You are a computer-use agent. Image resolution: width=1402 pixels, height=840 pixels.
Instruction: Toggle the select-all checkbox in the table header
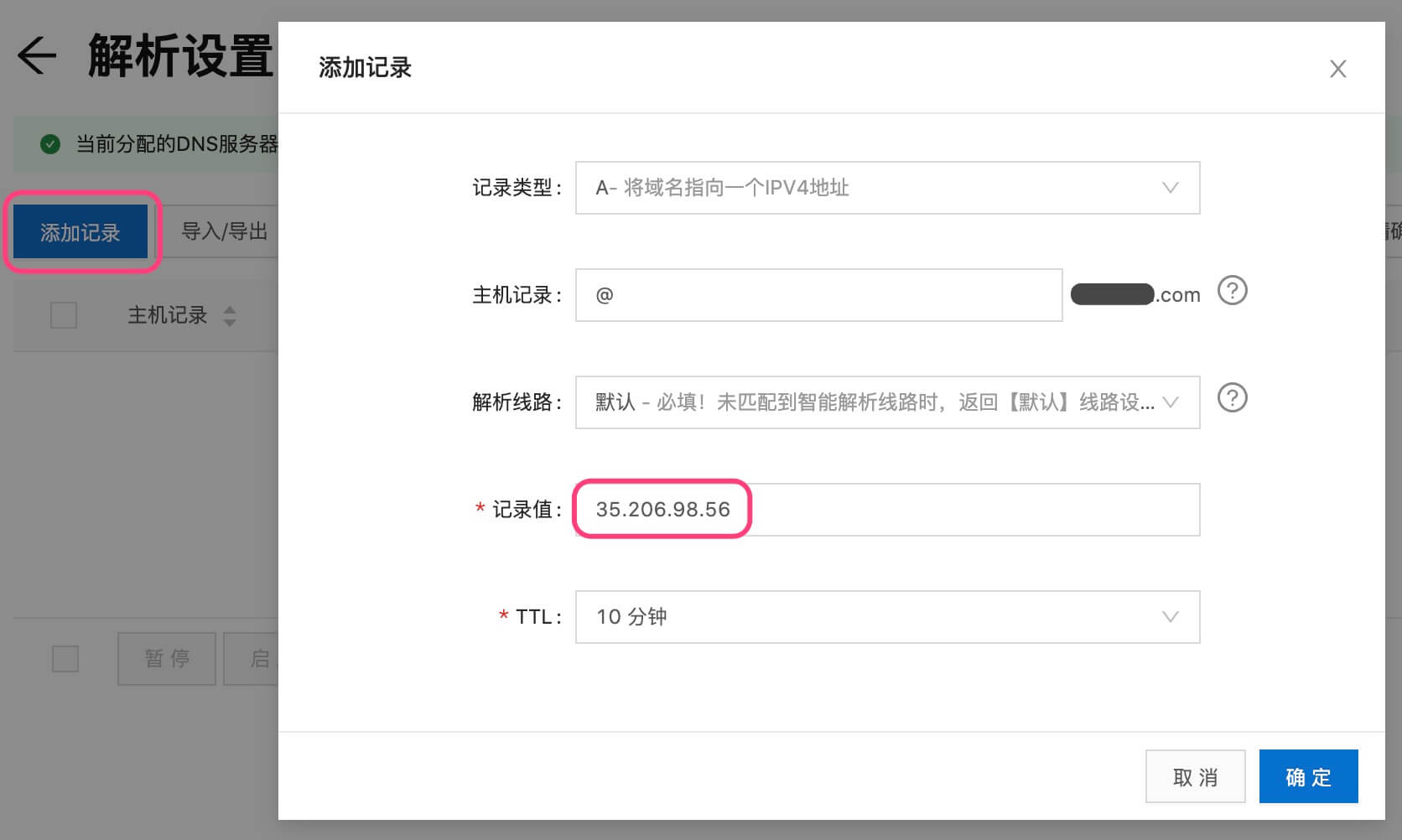coord(63,314)
